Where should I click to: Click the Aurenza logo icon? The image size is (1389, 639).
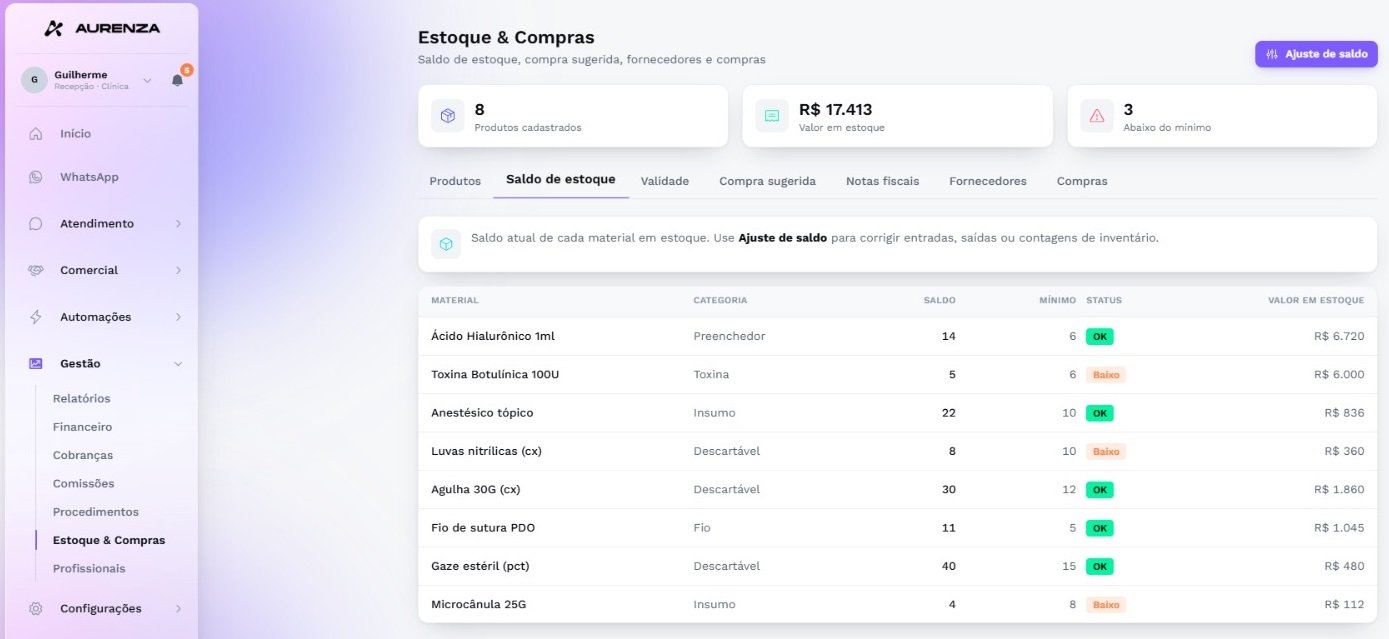click(54, 28)
